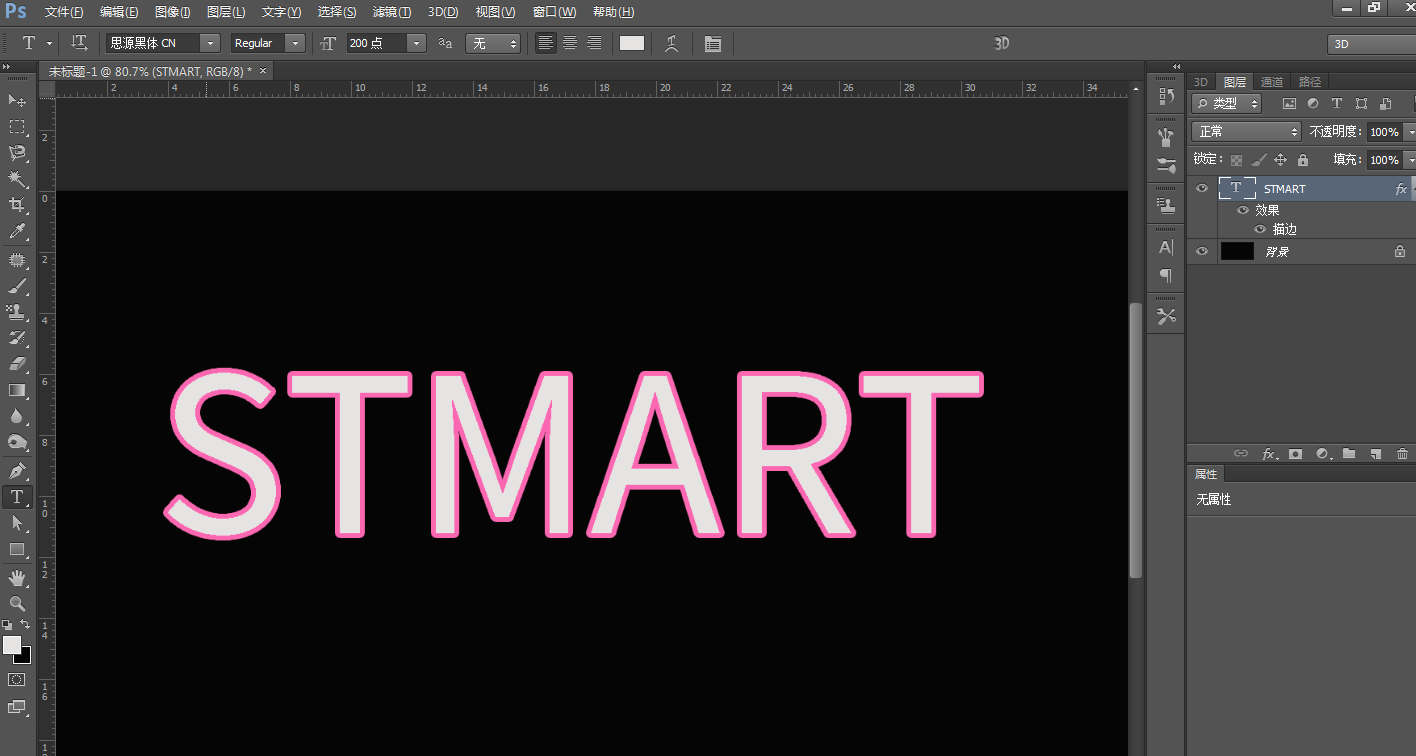
Task: Open the 滤镜 menu
Action: point(391,12)
